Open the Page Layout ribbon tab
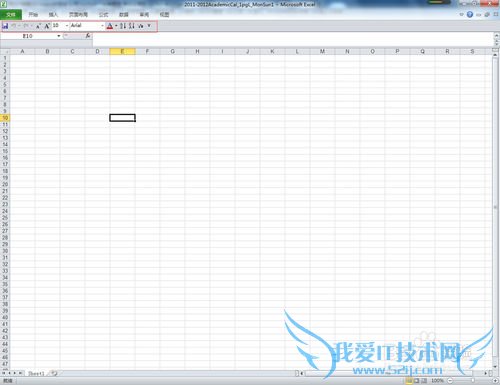Screen dimensions: 500x385 [78, 15]
